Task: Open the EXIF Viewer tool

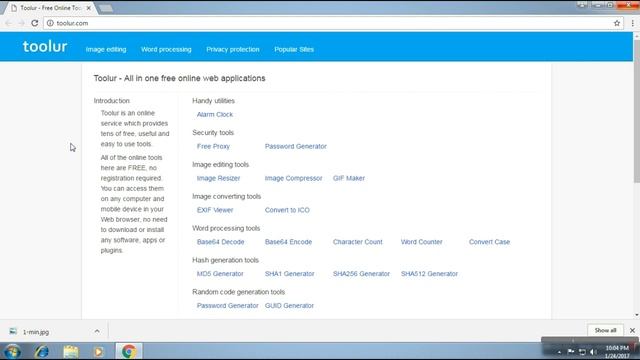Action: 215,210
